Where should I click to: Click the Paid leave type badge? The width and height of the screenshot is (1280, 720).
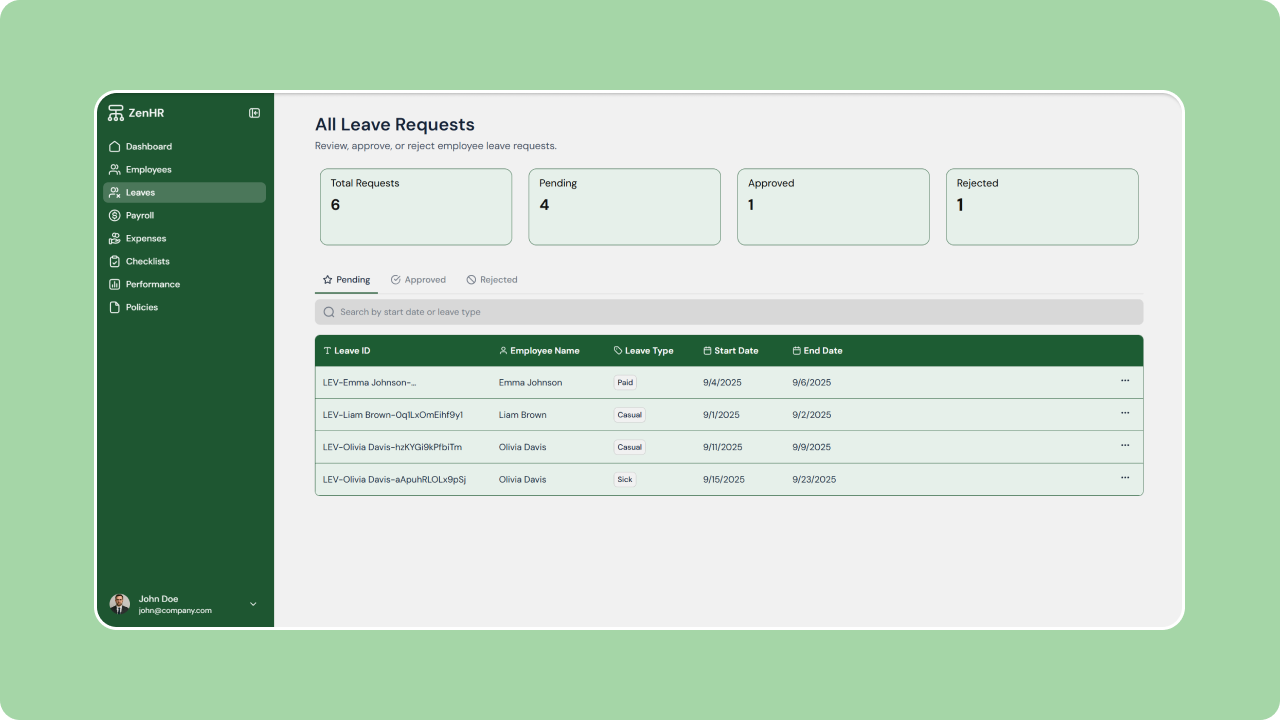coord(625,382)
